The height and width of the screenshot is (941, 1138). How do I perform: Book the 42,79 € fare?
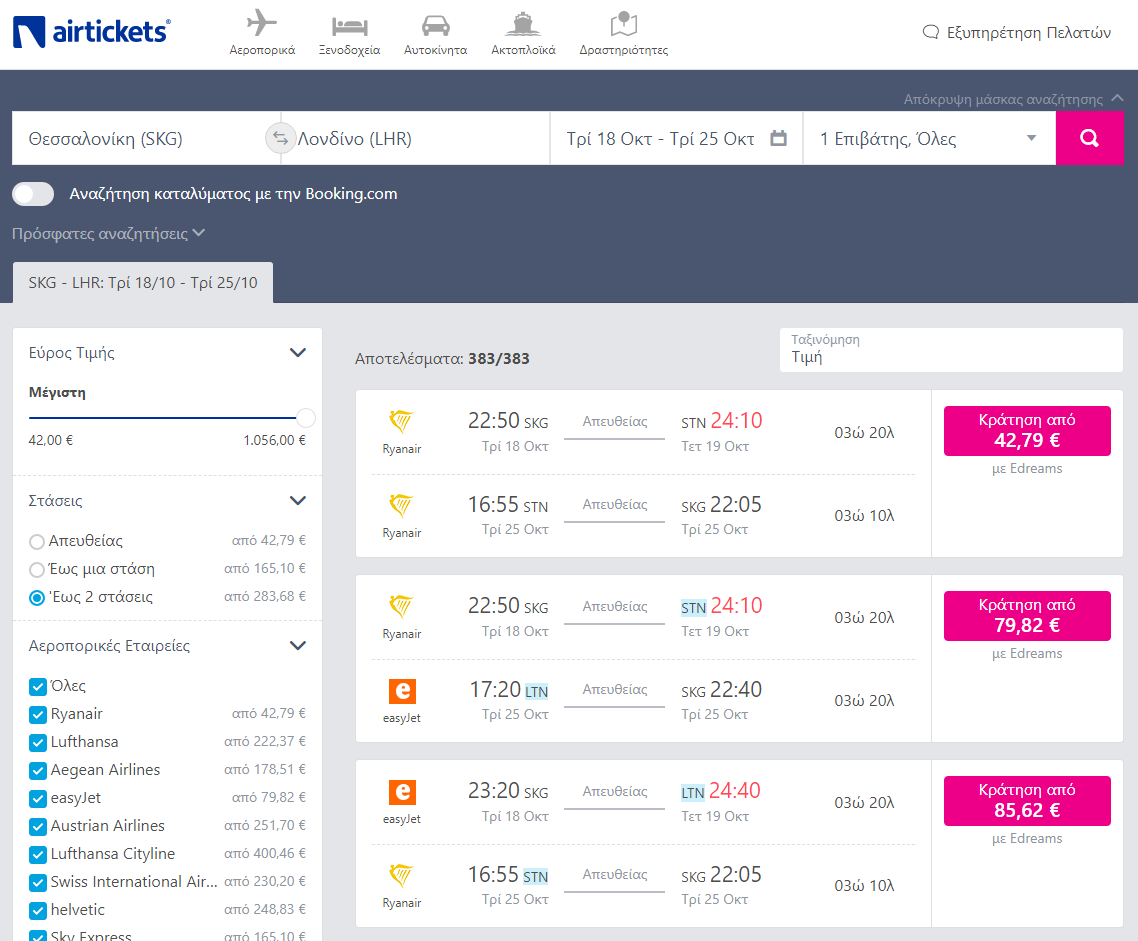(x=1027, y=431)
